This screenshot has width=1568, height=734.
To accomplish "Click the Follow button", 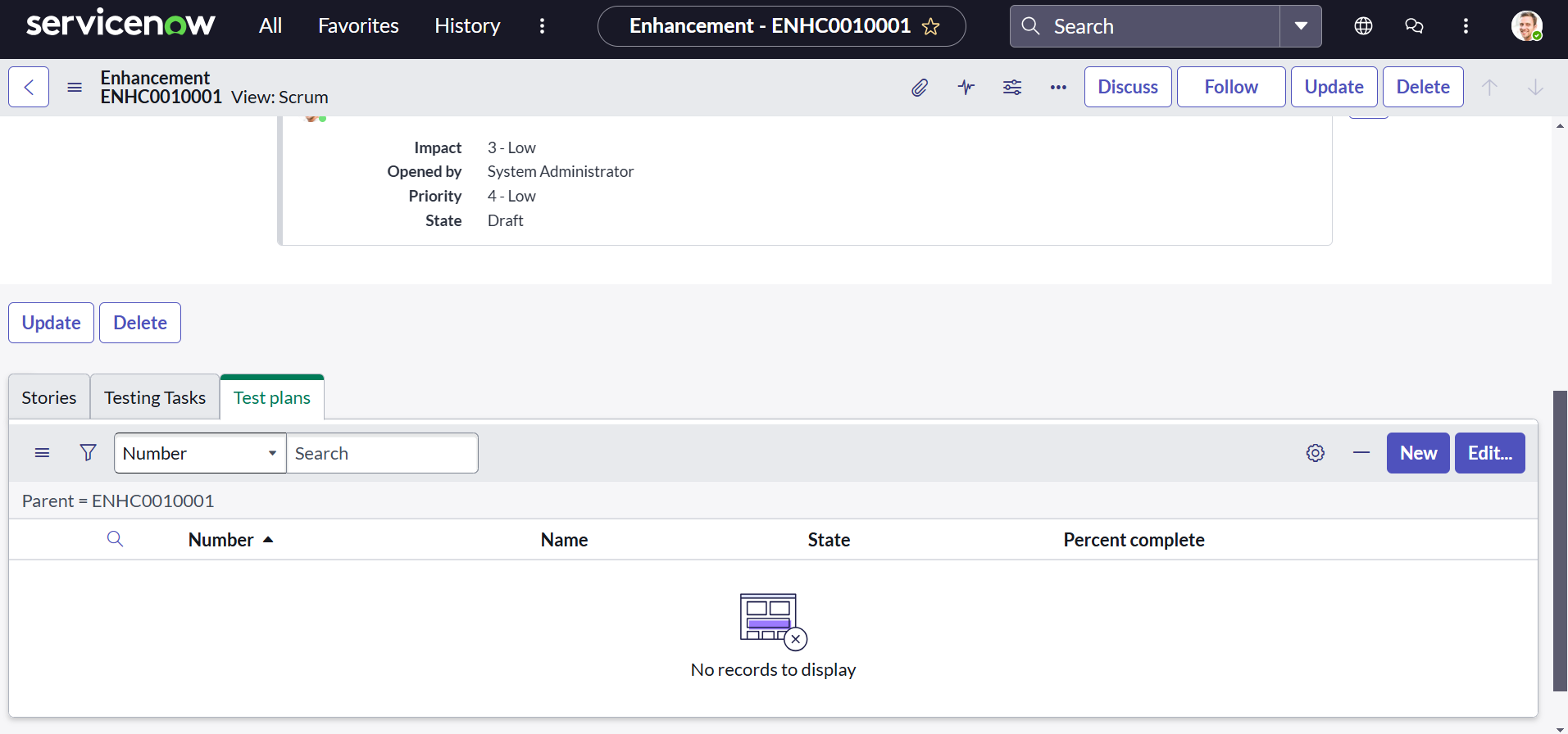I will click(x=1231, y=87).
